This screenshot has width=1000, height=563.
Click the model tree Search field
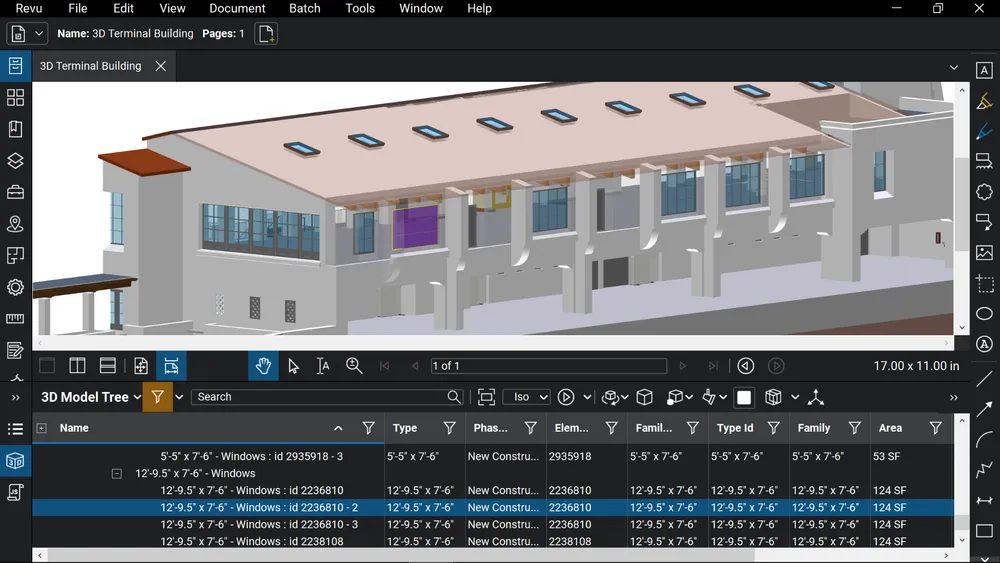tap(318, 397)
